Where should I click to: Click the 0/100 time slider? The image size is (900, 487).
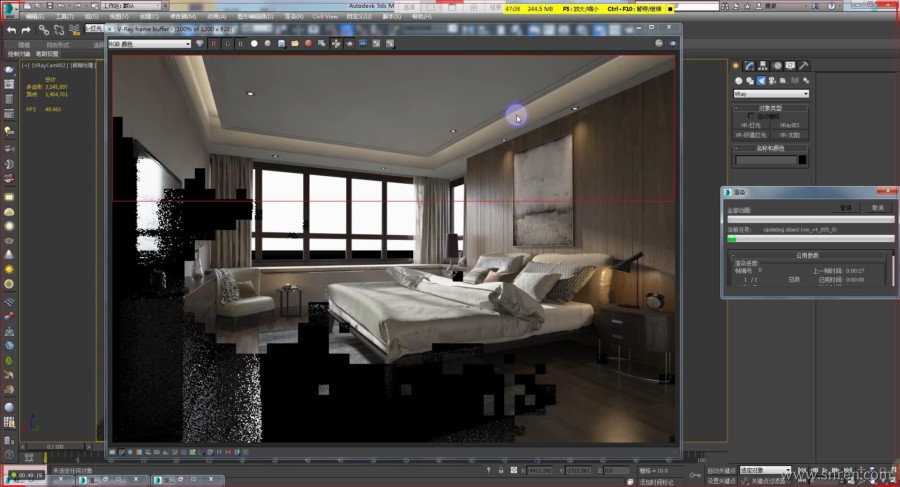pyautogui.click(x=56, y=446)
